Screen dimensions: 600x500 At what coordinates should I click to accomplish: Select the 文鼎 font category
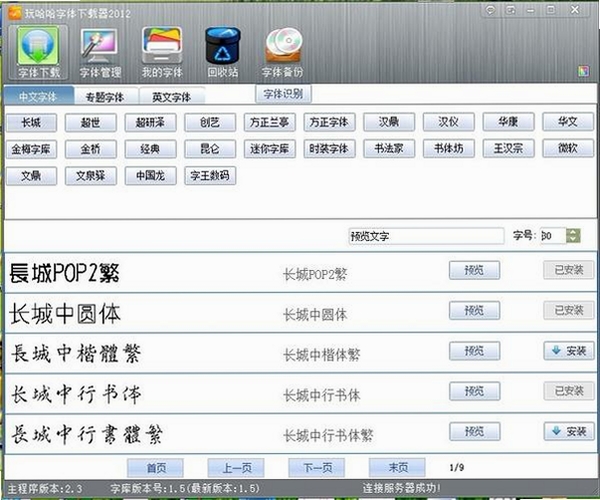coord(31,176)
